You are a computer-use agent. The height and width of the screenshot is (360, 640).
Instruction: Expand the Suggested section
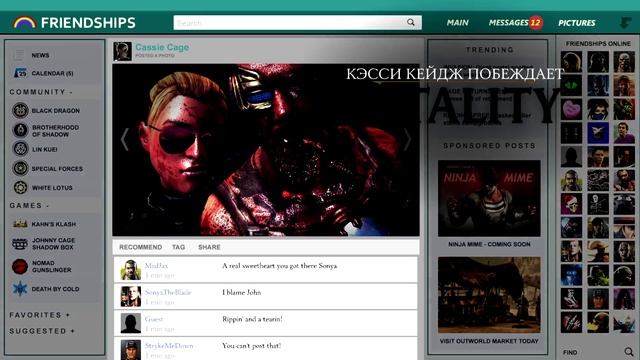click(x=42, y=331)
